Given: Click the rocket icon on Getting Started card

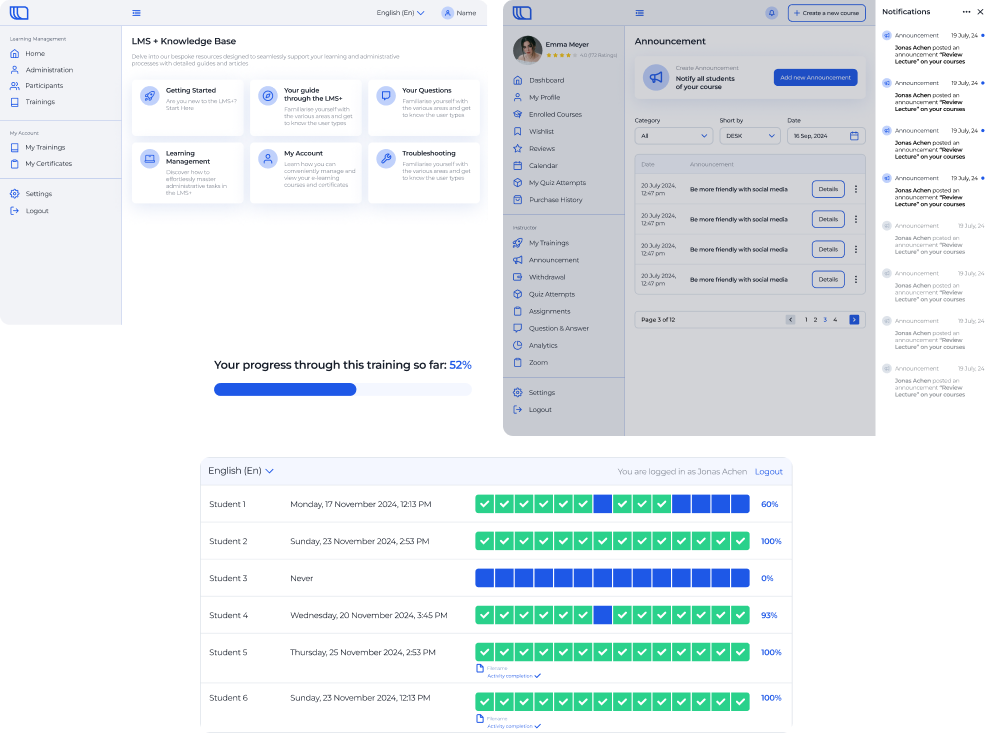Looking at the screenshot, I should click(x=149, y=96).
